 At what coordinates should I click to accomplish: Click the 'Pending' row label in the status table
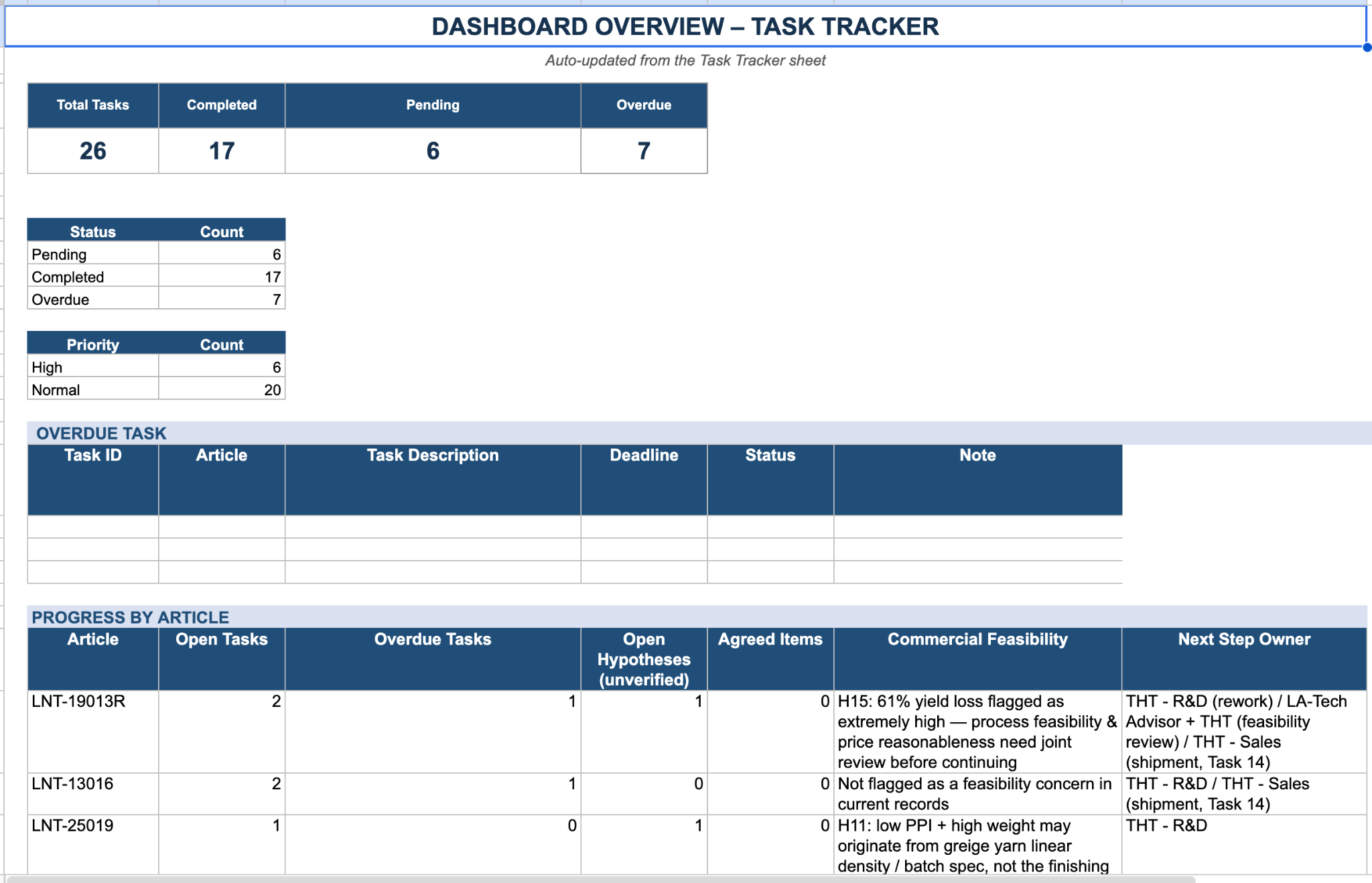pyautogui.click(x=93, y=254)
